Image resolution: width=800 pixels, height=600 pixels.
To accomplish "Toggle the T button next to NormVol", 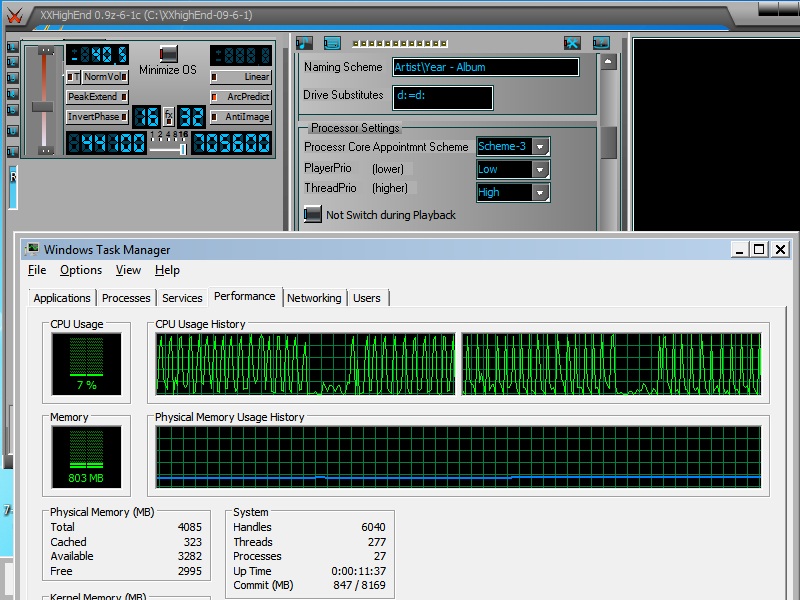I will [x=73, y=77].
